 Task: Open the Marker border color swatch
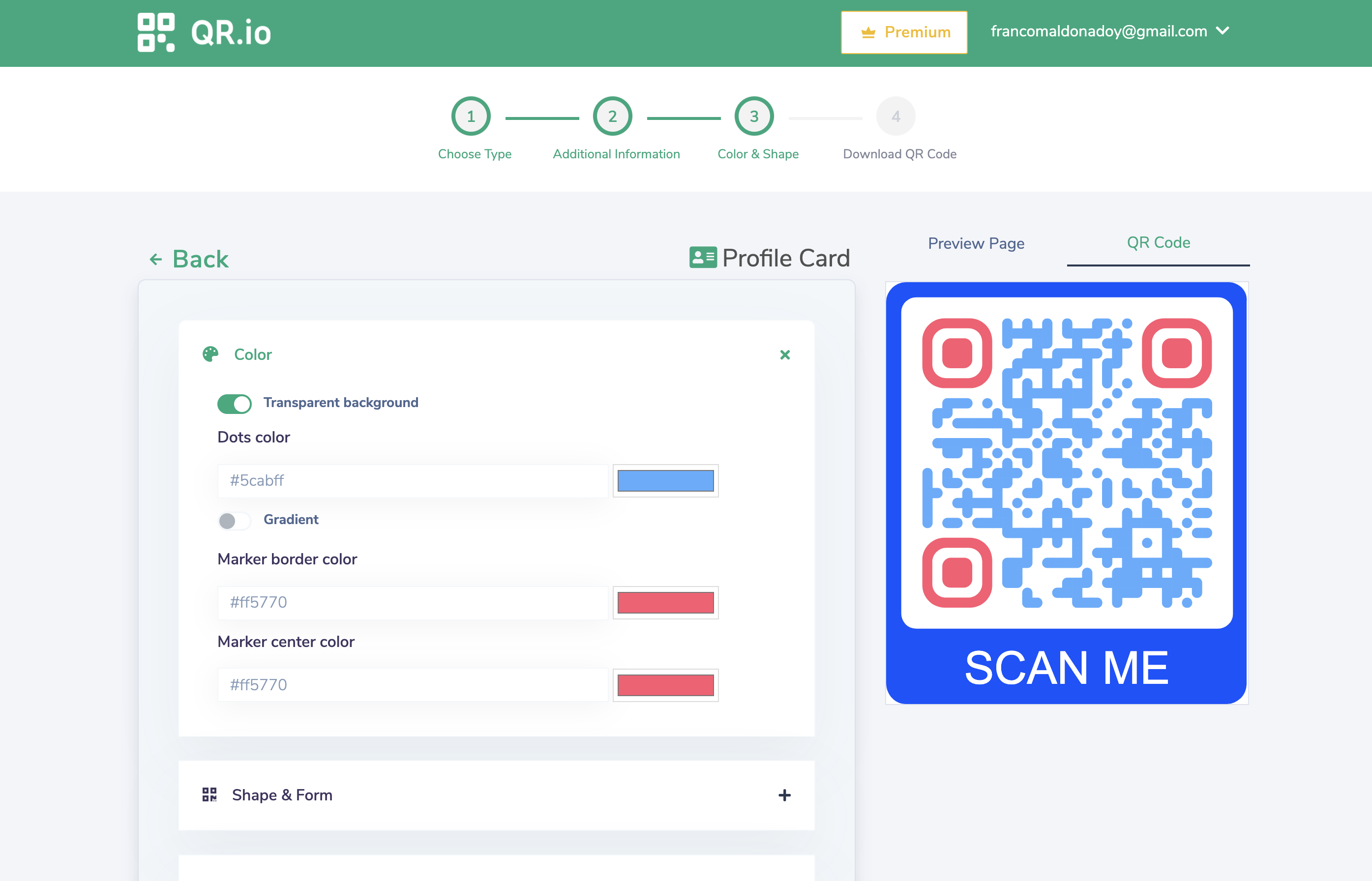[665, 602]
